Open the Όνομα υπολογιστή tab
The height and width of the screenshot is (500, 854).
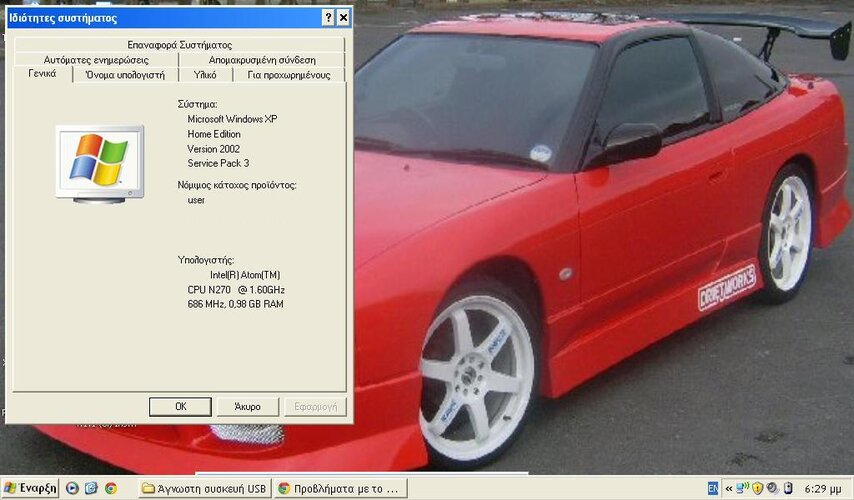[125, 75]
